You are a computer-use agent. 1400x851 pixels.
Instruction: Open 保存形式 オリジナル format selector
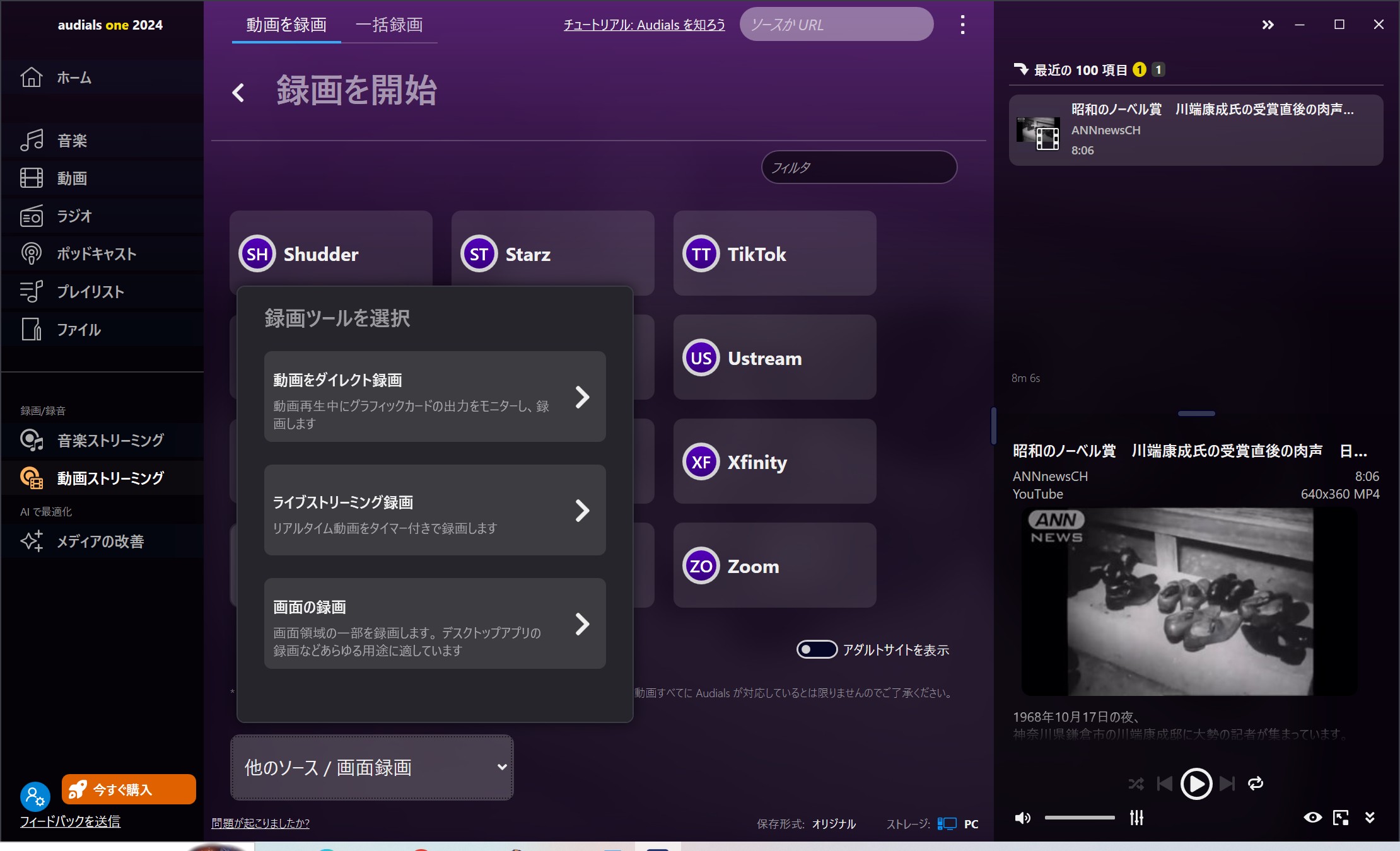[x=834, y=824]
